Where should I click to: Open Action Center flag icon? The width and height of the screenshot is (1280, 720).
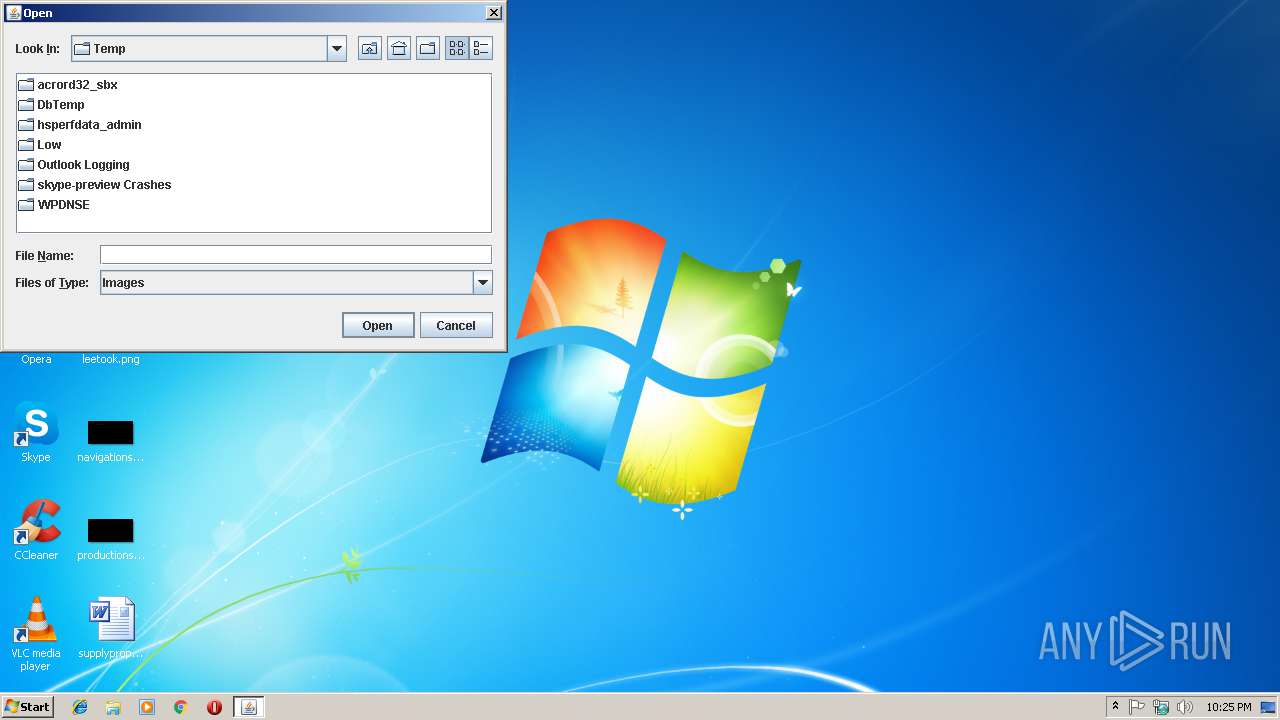[x=1137, y=707]
